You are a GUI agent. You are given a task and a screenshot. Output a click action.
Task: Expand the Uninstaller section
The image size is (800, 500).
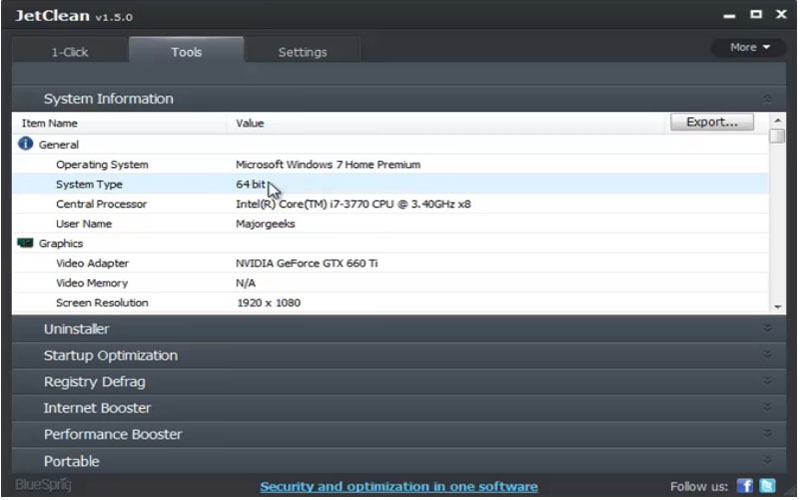point(399,329)
